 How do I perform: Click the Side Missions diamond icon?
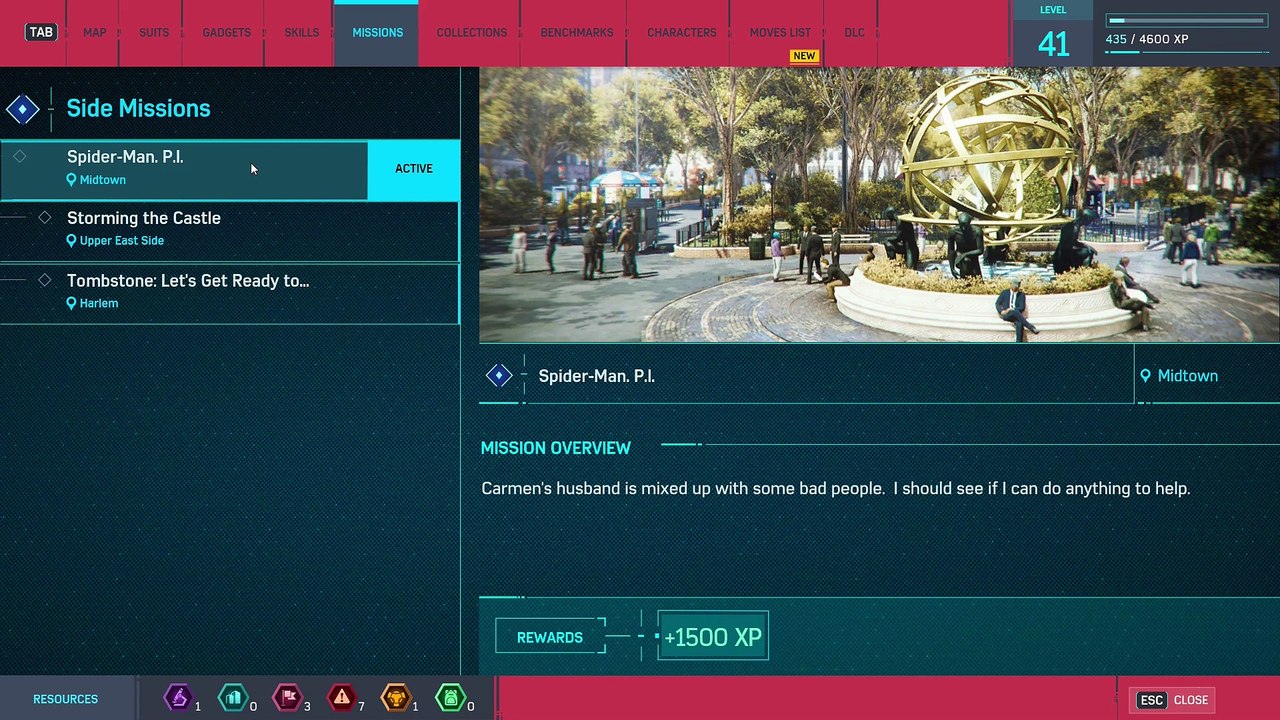click(x=22, y=109)
